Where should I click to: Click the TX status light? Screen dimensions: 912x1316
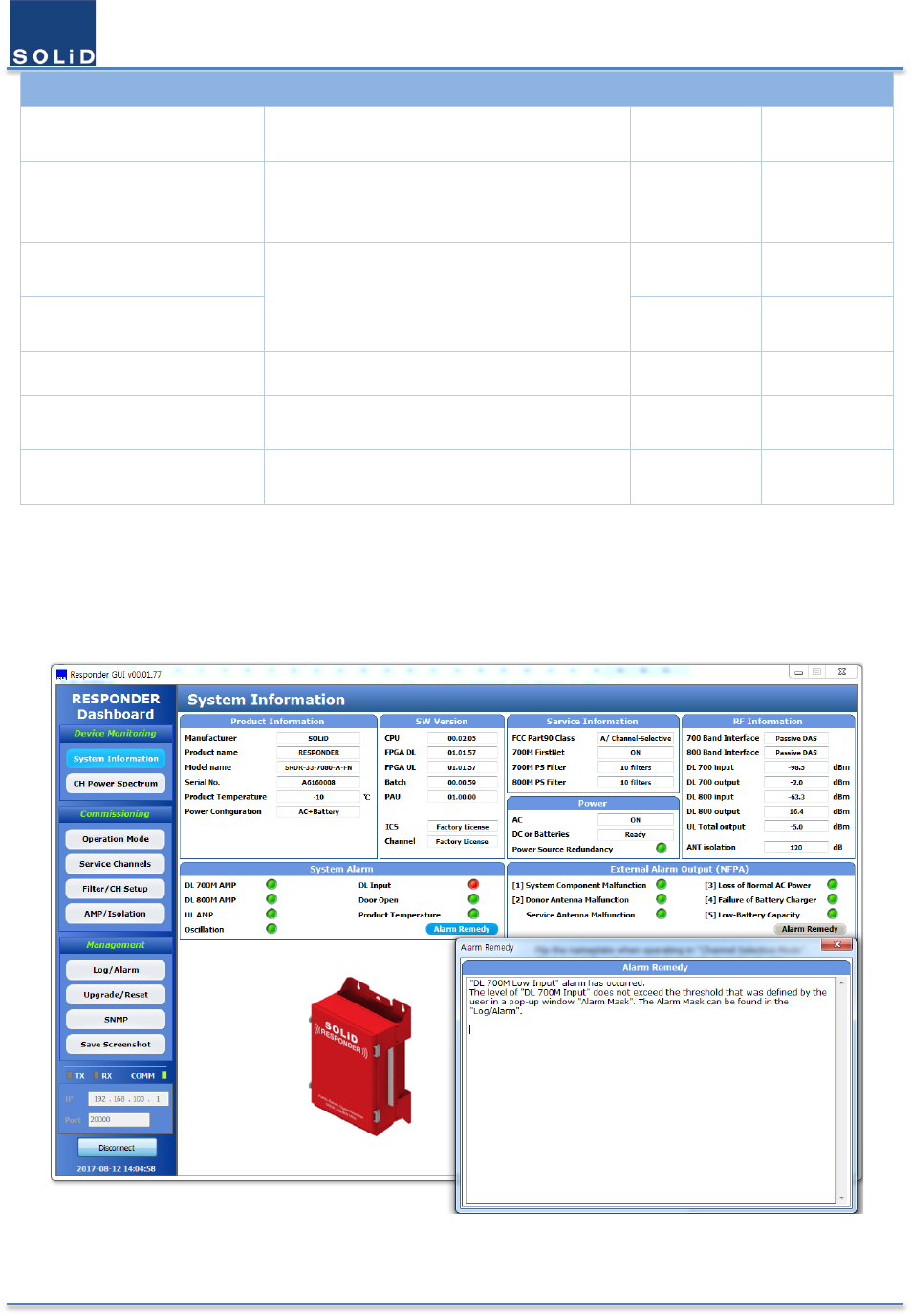click(69, 1076)
